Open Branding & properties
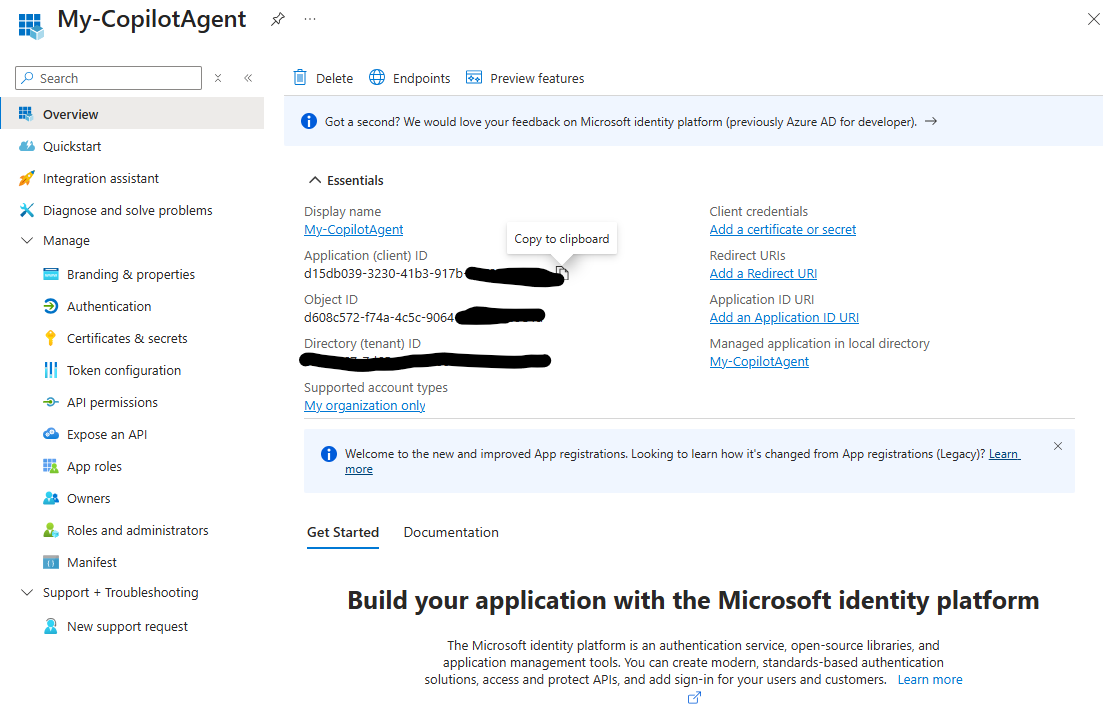This screenshot has width=1103, height=711. click(131, 274)
